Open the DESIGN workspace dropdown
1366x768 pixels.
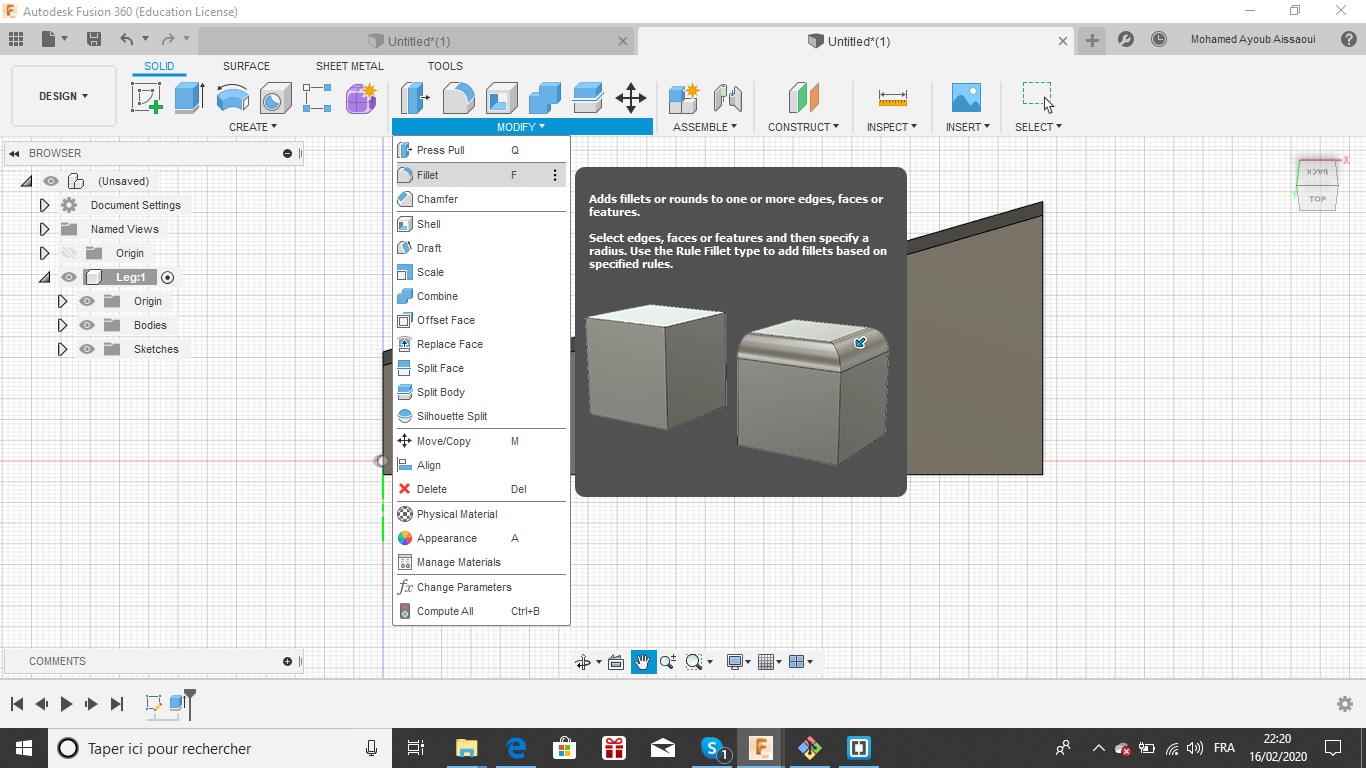coord(63,96)
